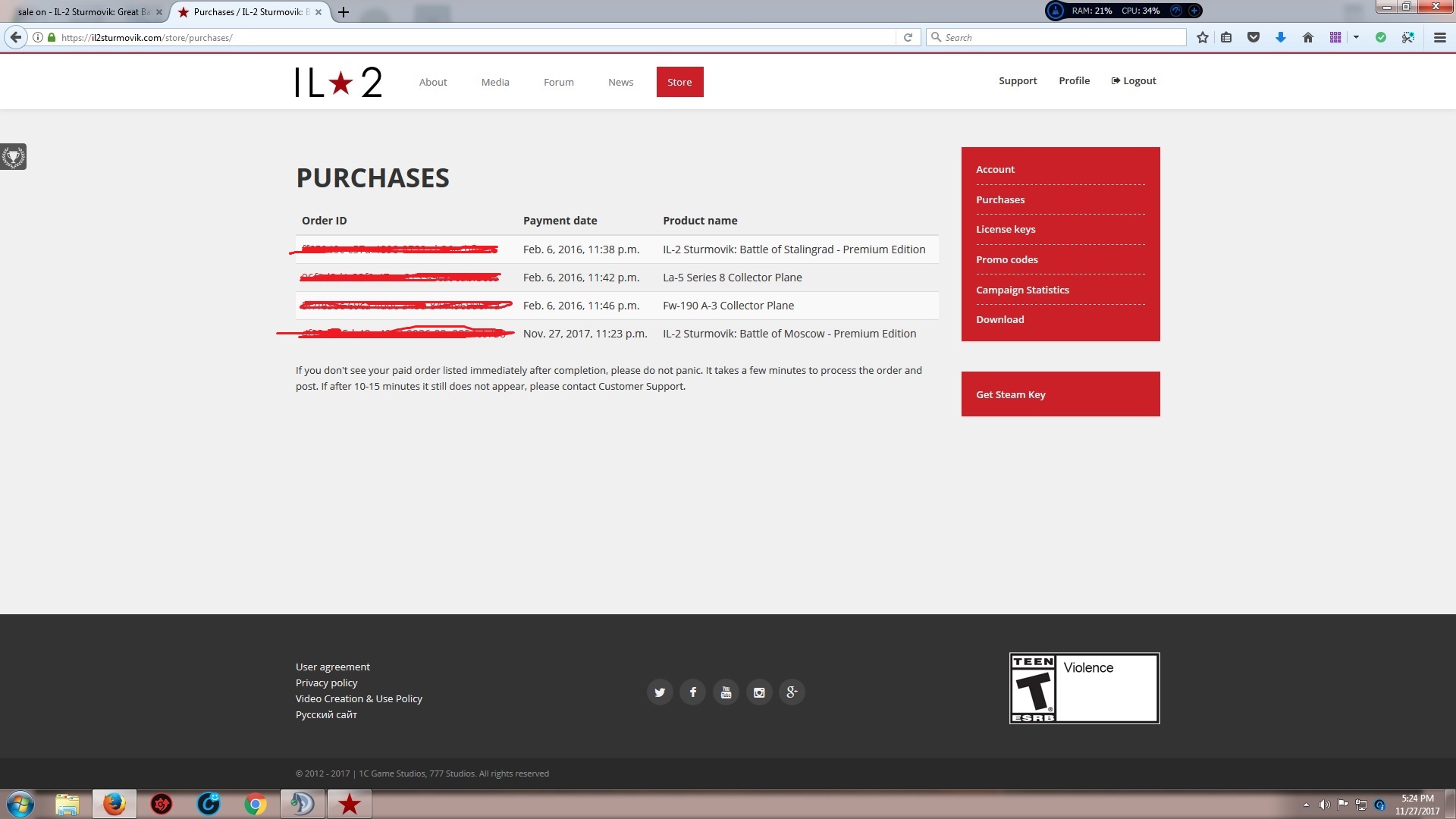Image resolution: width=1456 pixels, height=819 pixels.
Task: Click the Google Plus footer icon
Action: (792, 692)
